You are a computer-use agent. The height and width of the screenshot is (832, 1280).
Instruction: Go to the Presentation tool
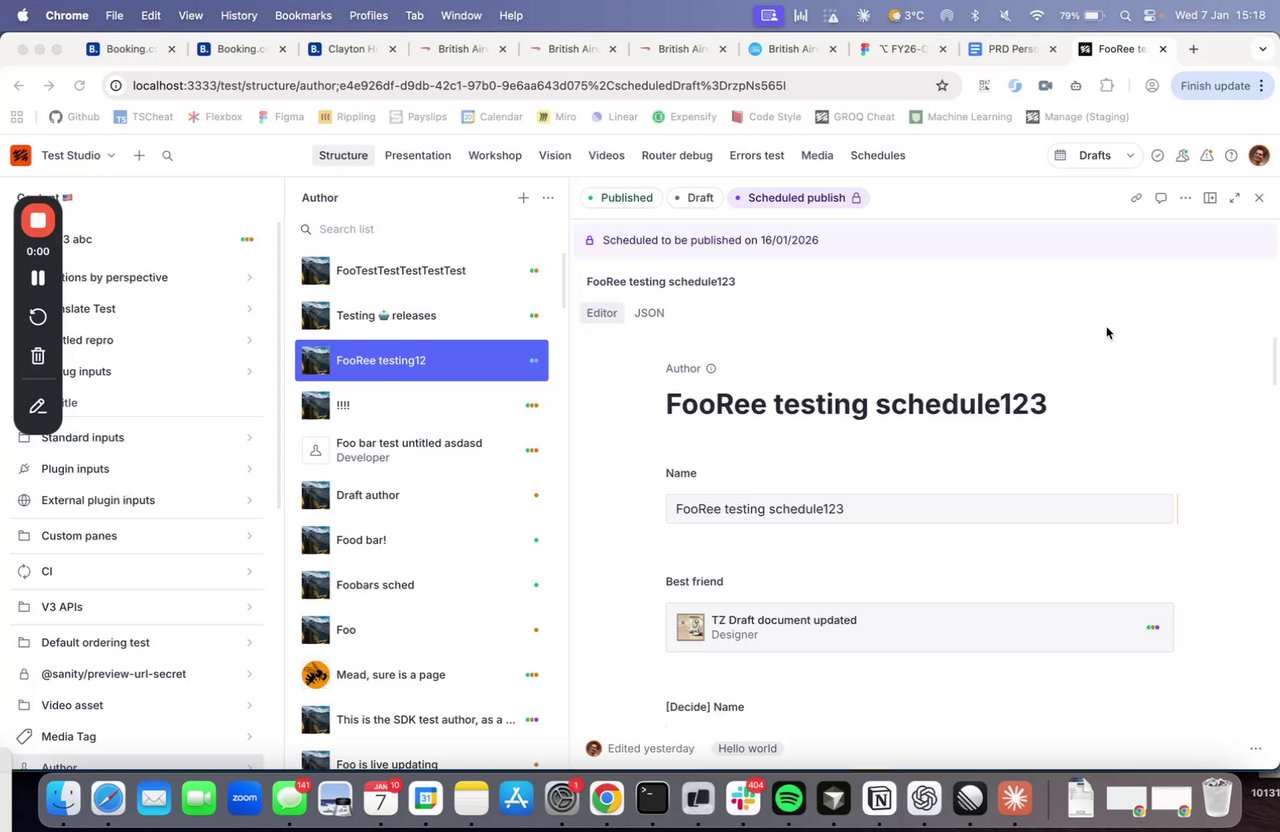click(x=418, y=156)
